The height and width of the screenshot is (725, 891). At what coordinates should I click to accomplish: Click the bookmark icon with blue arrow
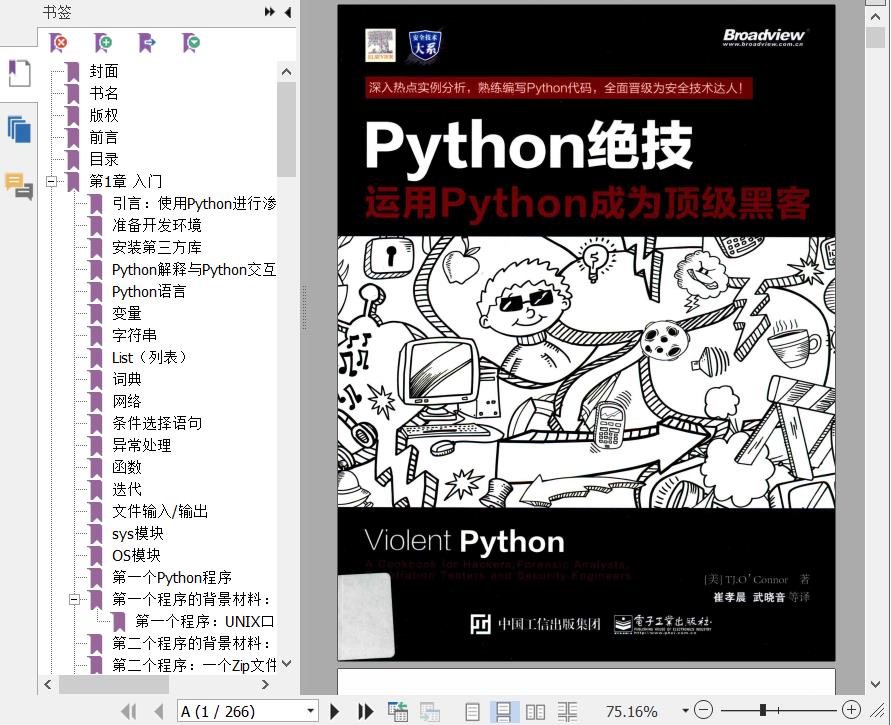tap(147, 43)
